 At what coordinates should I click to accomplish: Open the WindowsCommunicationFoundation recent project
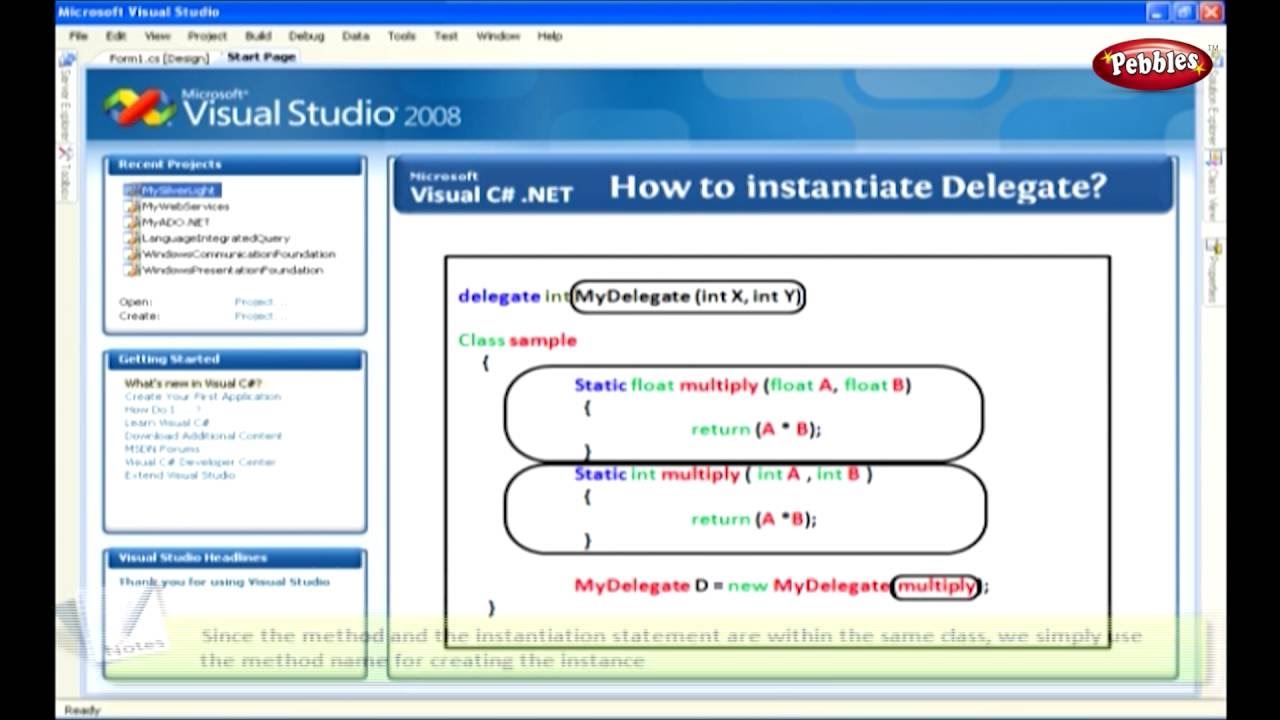click(x=238, y=254)
